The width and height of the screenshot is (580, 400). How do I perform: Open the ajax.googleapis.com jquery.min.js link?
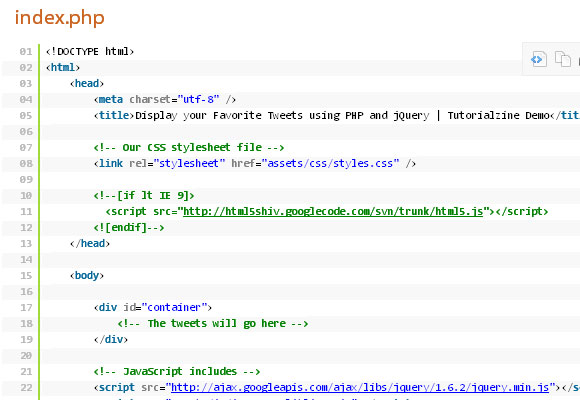[x=360, y=387]
